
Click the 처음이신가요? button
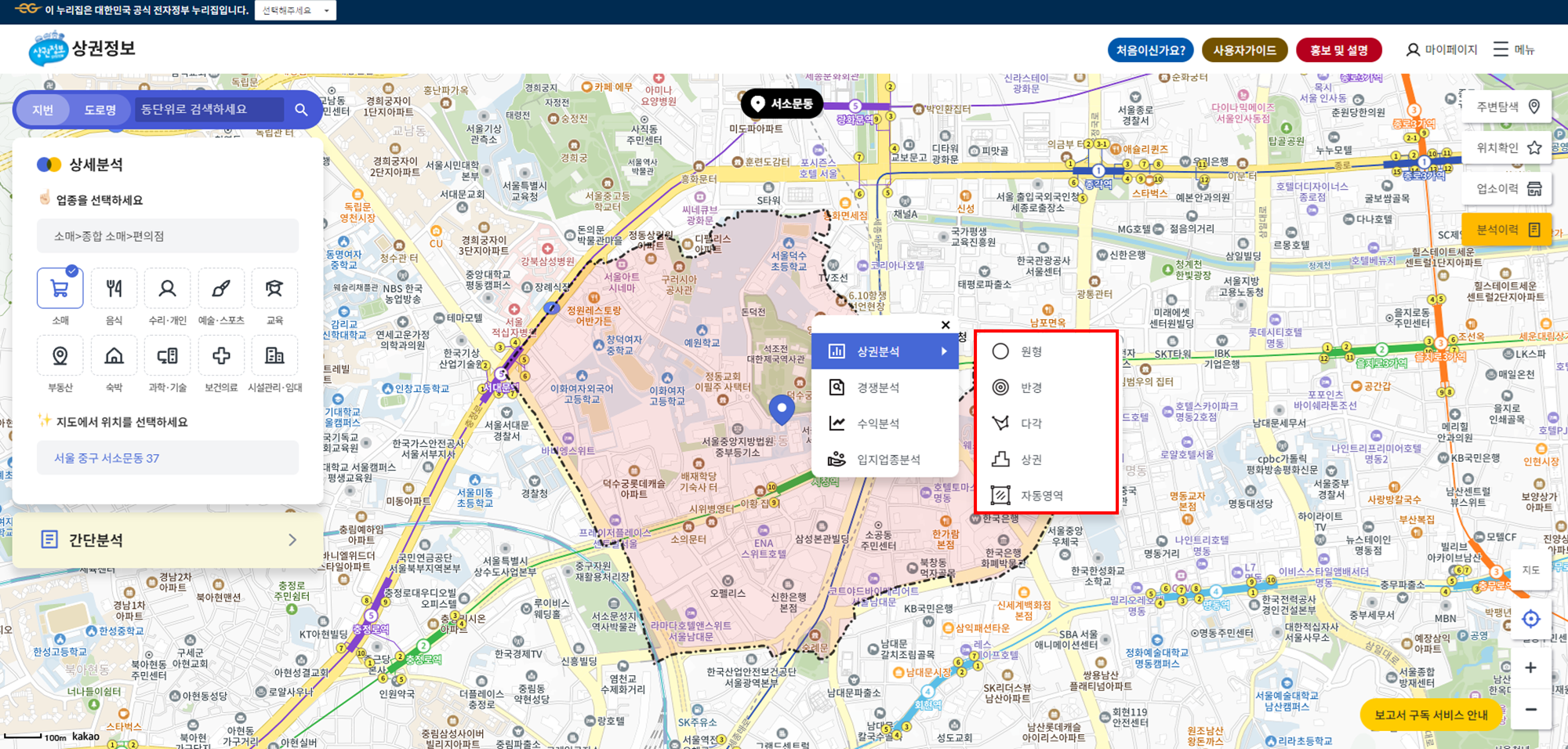pyautogui.click(x=1149, y=49)
